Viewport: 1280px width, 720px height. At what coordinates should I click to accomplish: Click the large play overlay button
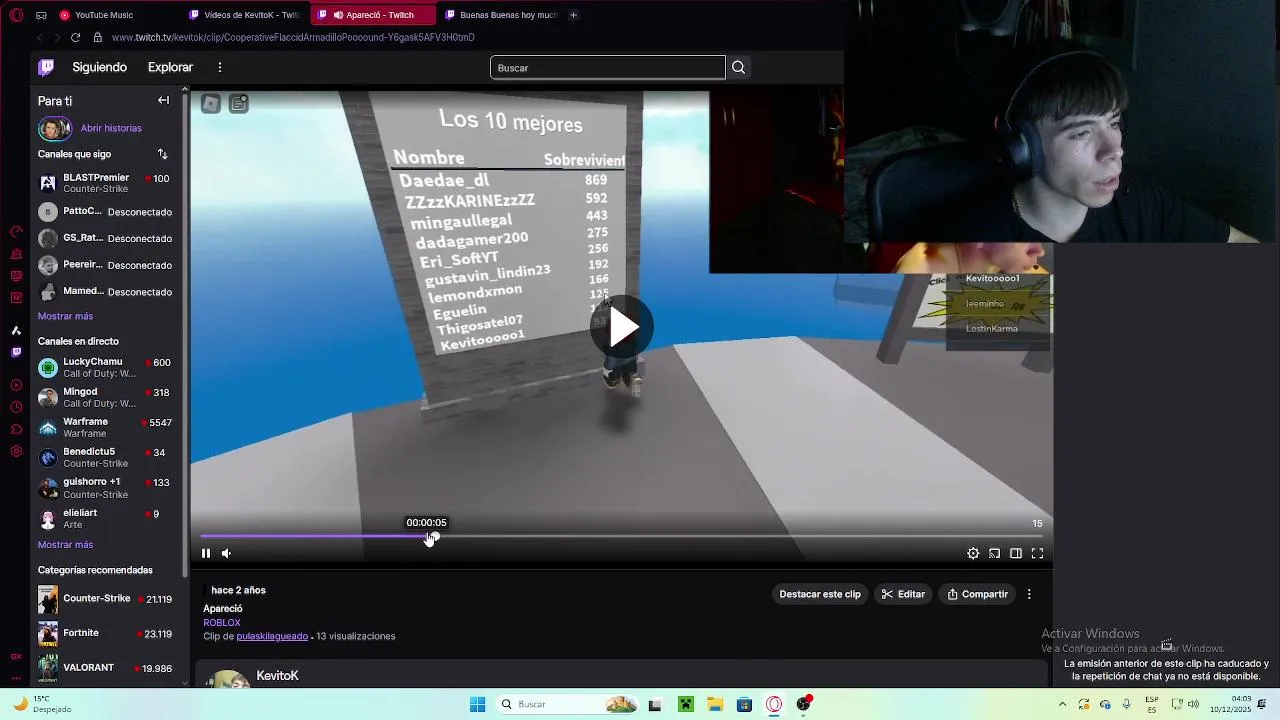tap(621, 327)
